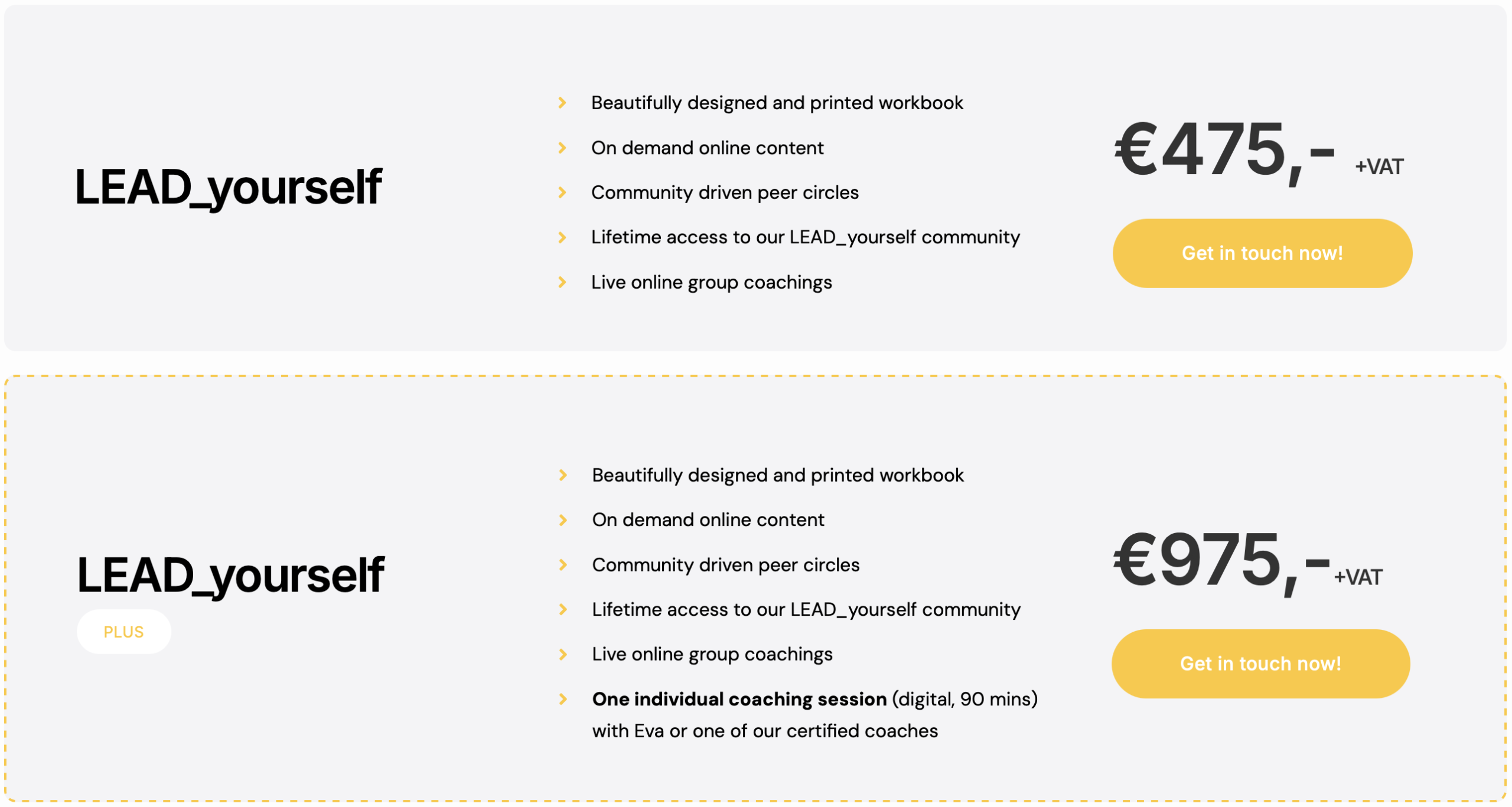Click chevron beside first 'Lifetime access' item
Screen dimensions: 1512x807
coord(562,238)
